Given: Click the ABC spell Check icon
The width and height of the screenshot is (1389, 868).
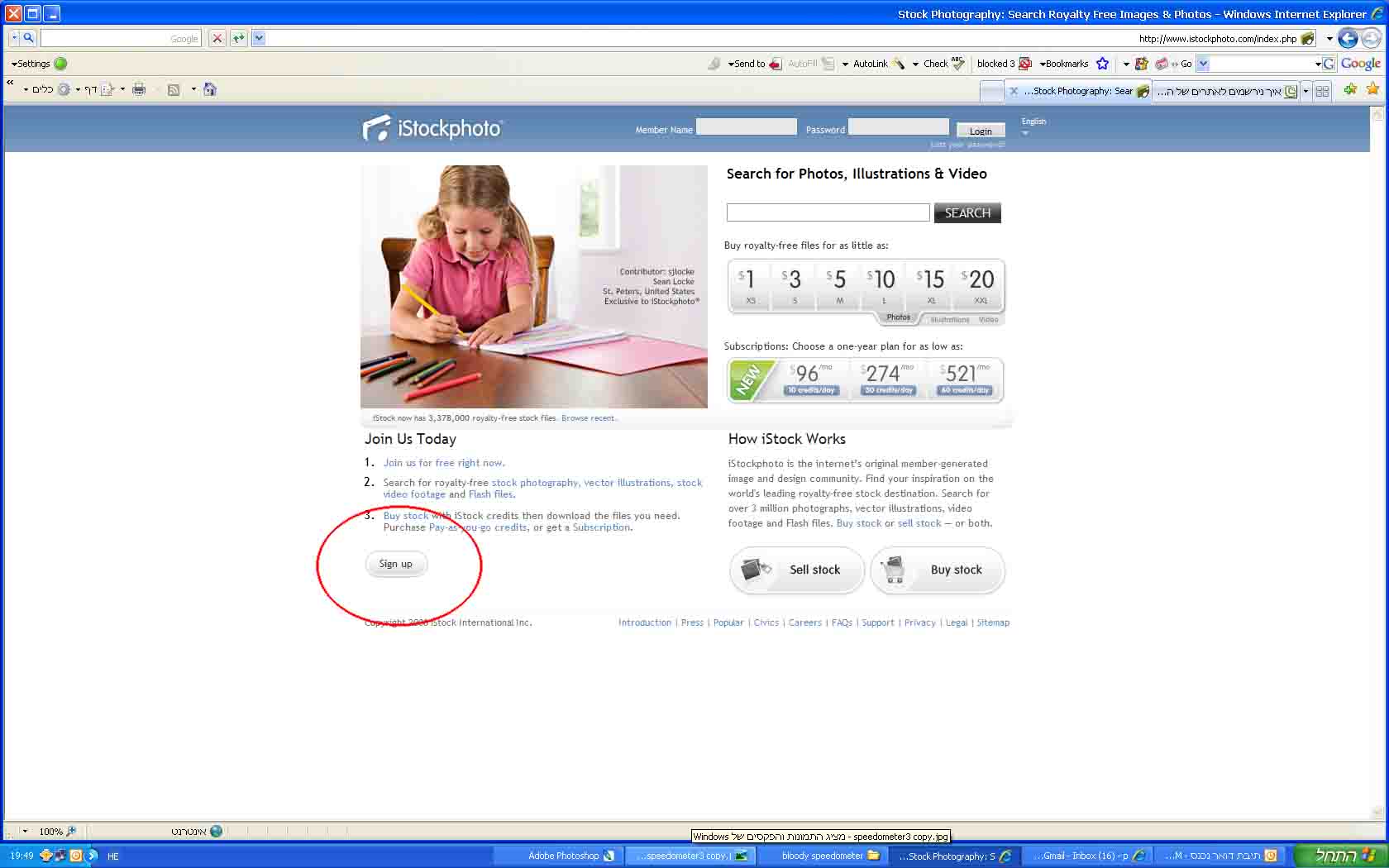Looking at the screenshot, I should click(x=958, y=63).
